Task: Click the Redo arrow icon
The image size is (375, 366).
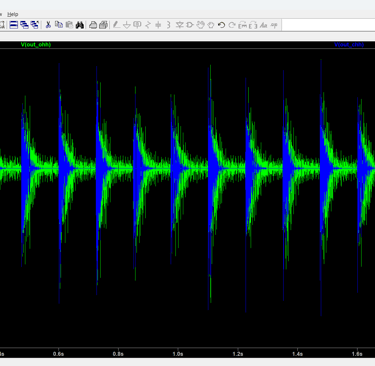Action: tap(232, 25)
